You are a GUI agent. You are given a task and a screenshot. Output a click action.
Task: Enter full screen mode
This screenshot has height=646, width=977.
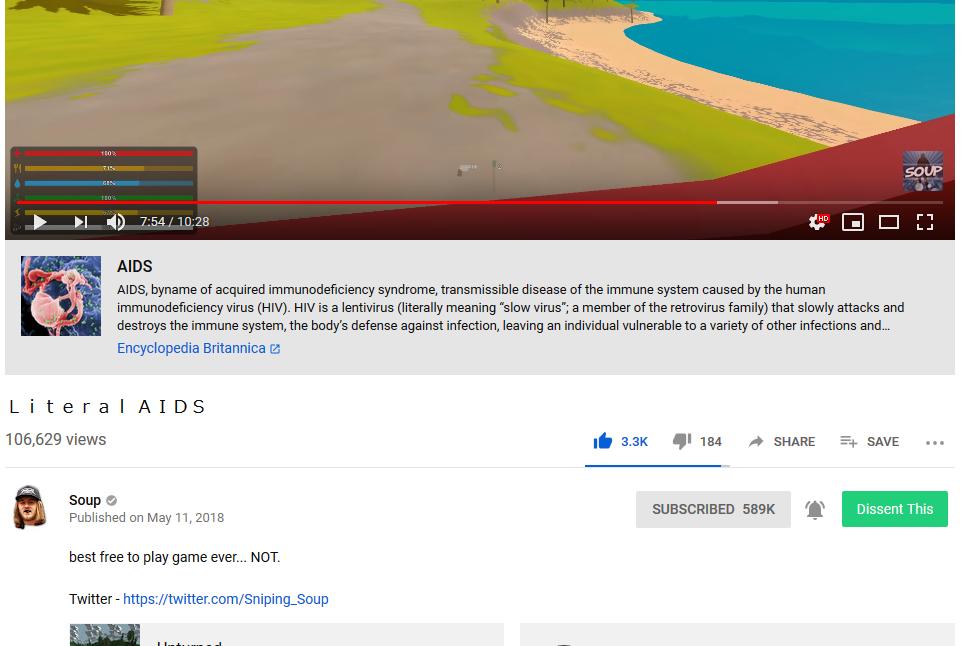pyautogui.click(x=925, y=222)
